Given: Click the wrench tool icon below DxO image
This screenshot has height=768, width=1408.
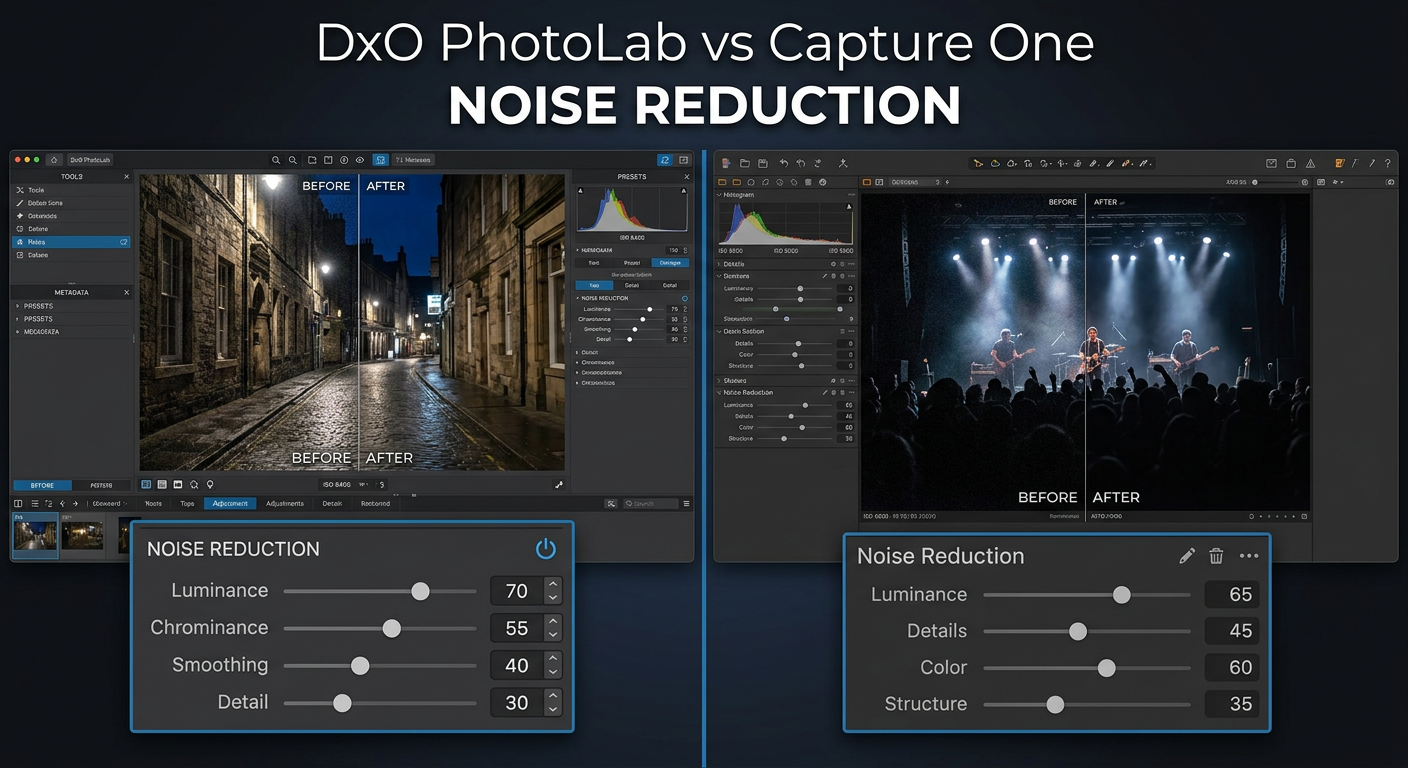Looking at the screenshot, I should (559, 484).
